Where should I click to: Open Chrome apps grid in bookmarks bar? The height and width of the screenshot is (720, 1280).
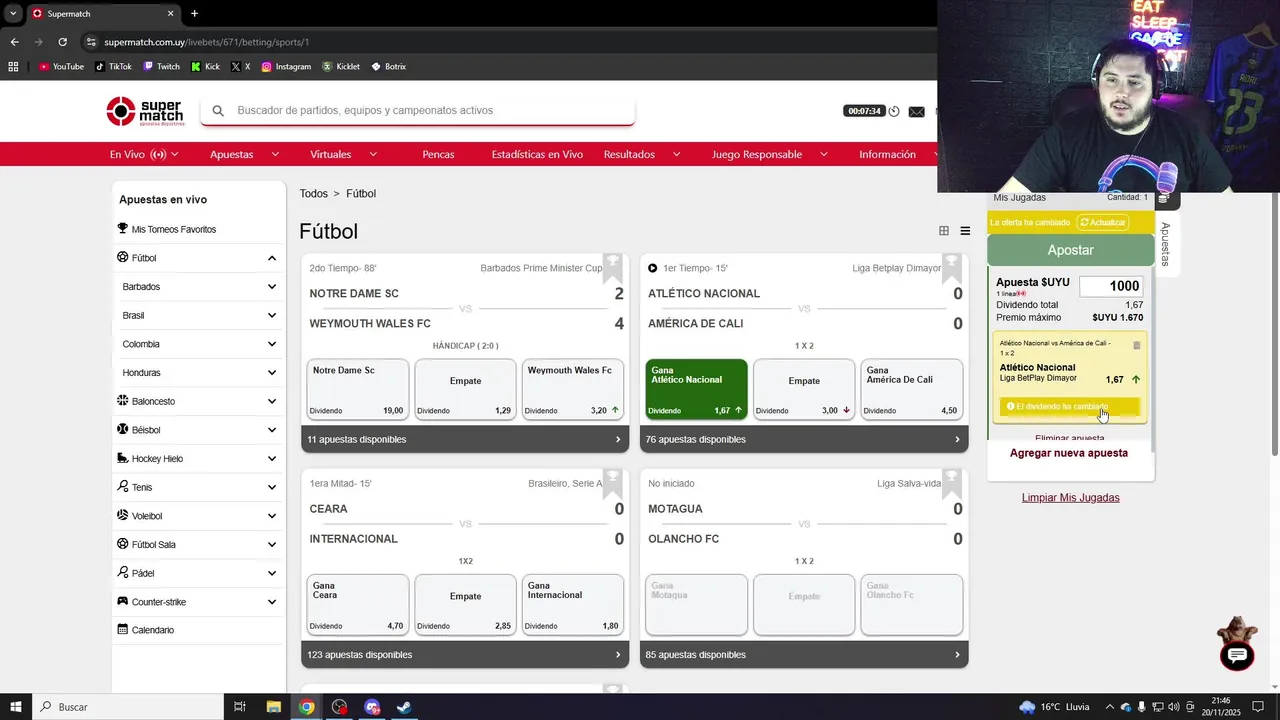tap(13, 67)
